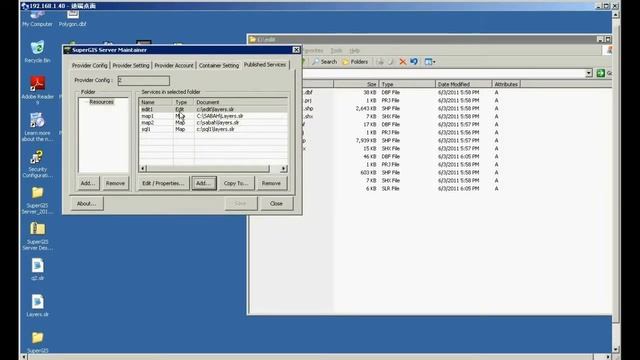Image resolution: width=640 pixels, height=360 pixels.
Task: Select Resources folder in Folder tree
Action: click(101, 102)
